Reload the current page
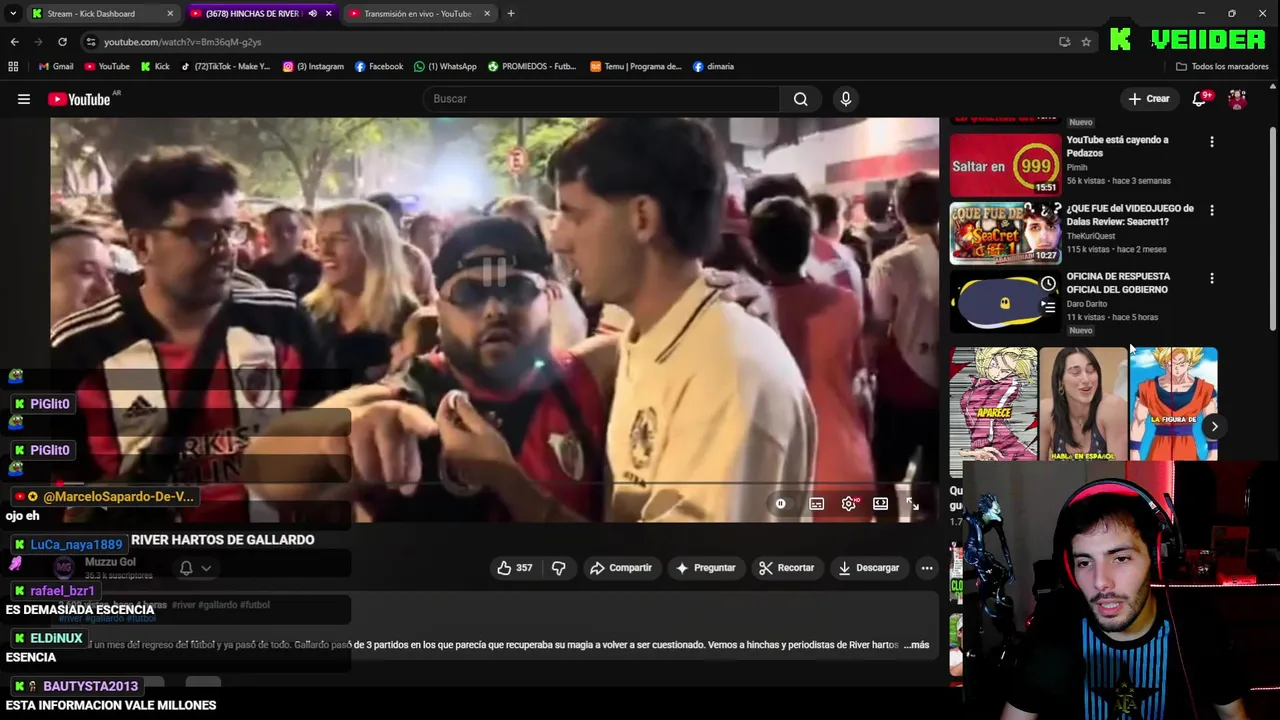1280x720 pixels. coord(62,42)
